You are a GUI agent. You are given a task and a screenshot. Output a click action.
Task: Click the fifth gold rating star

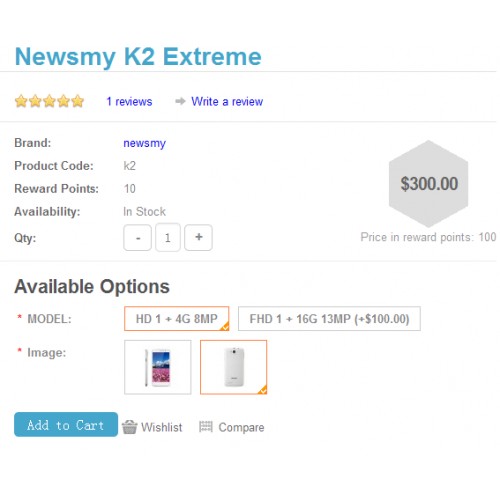[x=77, y=101]
